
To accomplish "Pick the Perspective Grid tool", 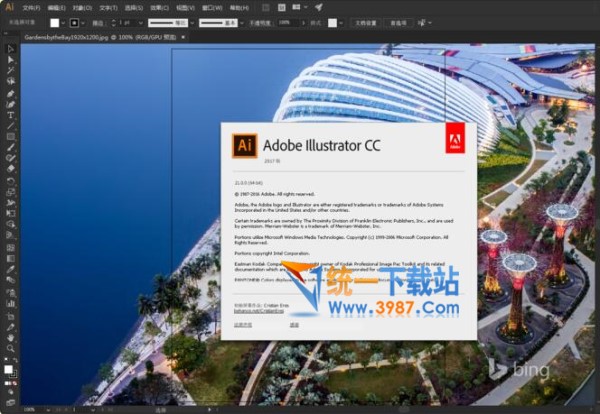I will 10,235.
